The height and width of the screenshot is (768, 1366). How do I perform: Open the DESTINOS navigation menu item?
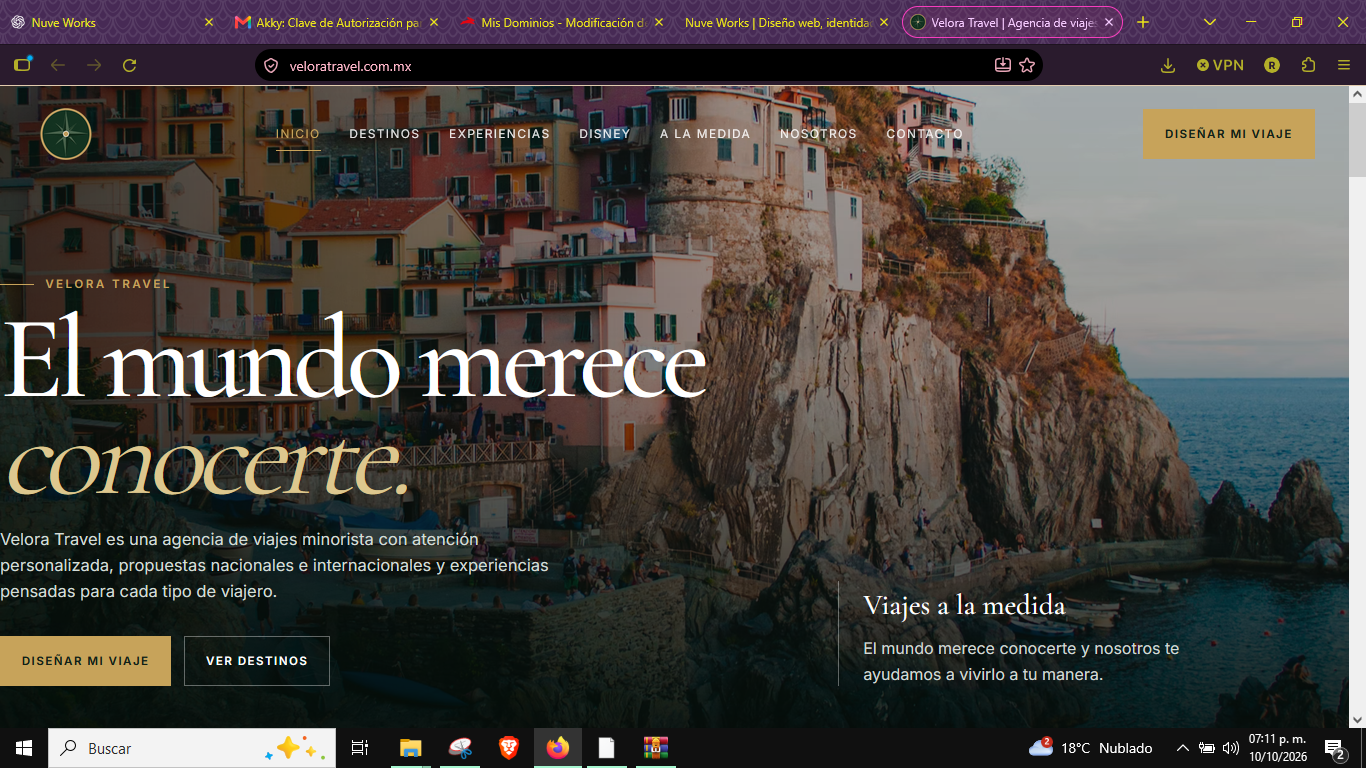click(384, 133)
